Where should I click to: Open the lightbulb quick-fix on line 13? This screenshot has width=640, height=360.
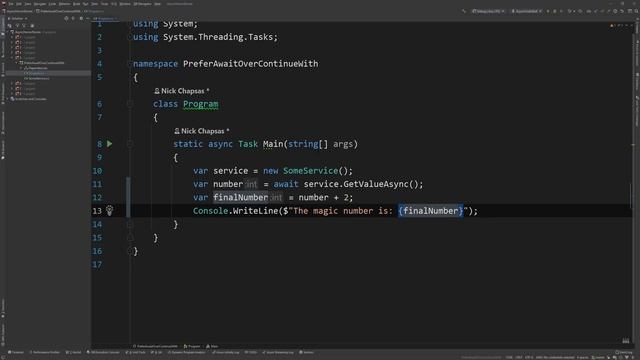[x=109, y=210]
